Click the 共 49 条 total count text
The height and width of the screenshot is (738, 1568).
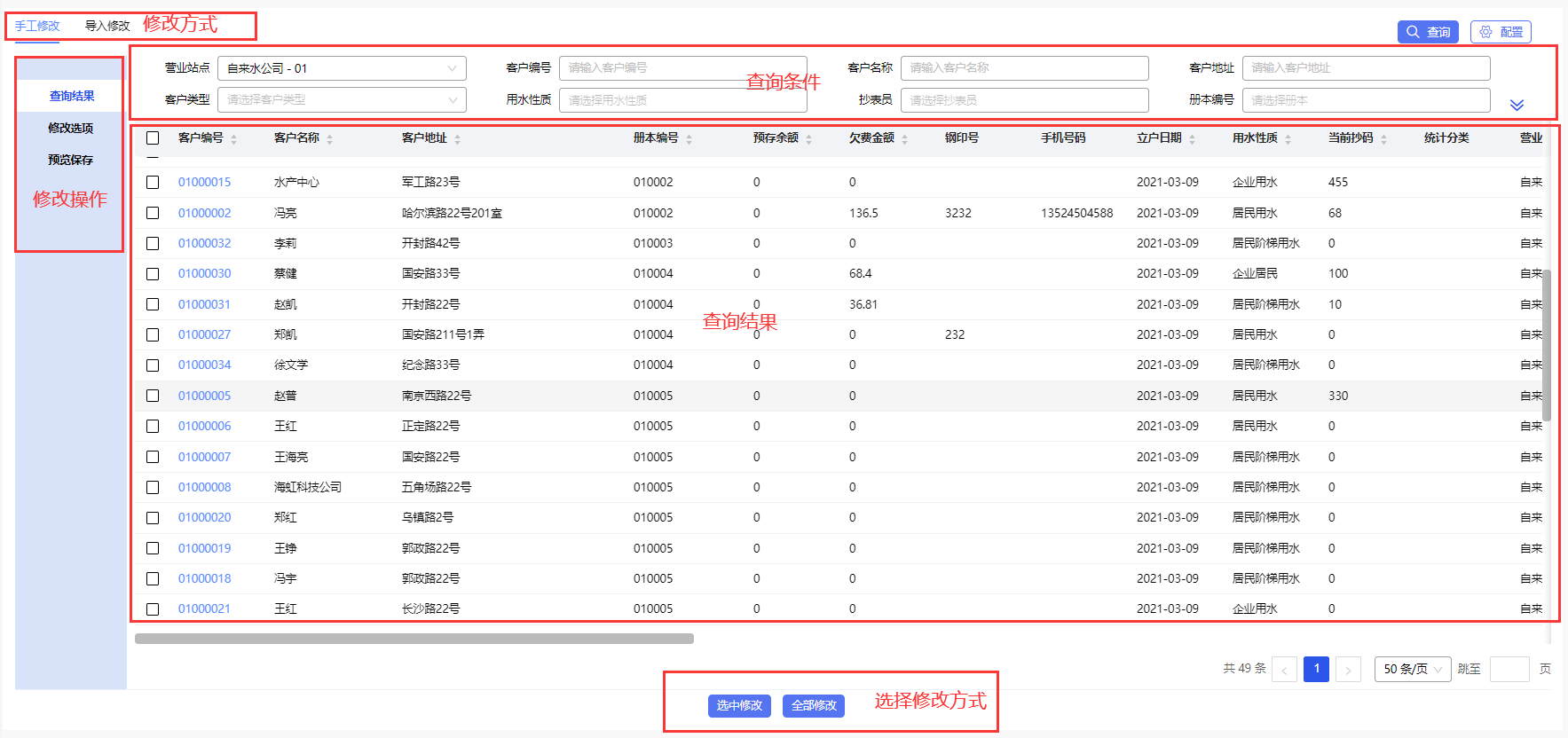click(1244, 669)
